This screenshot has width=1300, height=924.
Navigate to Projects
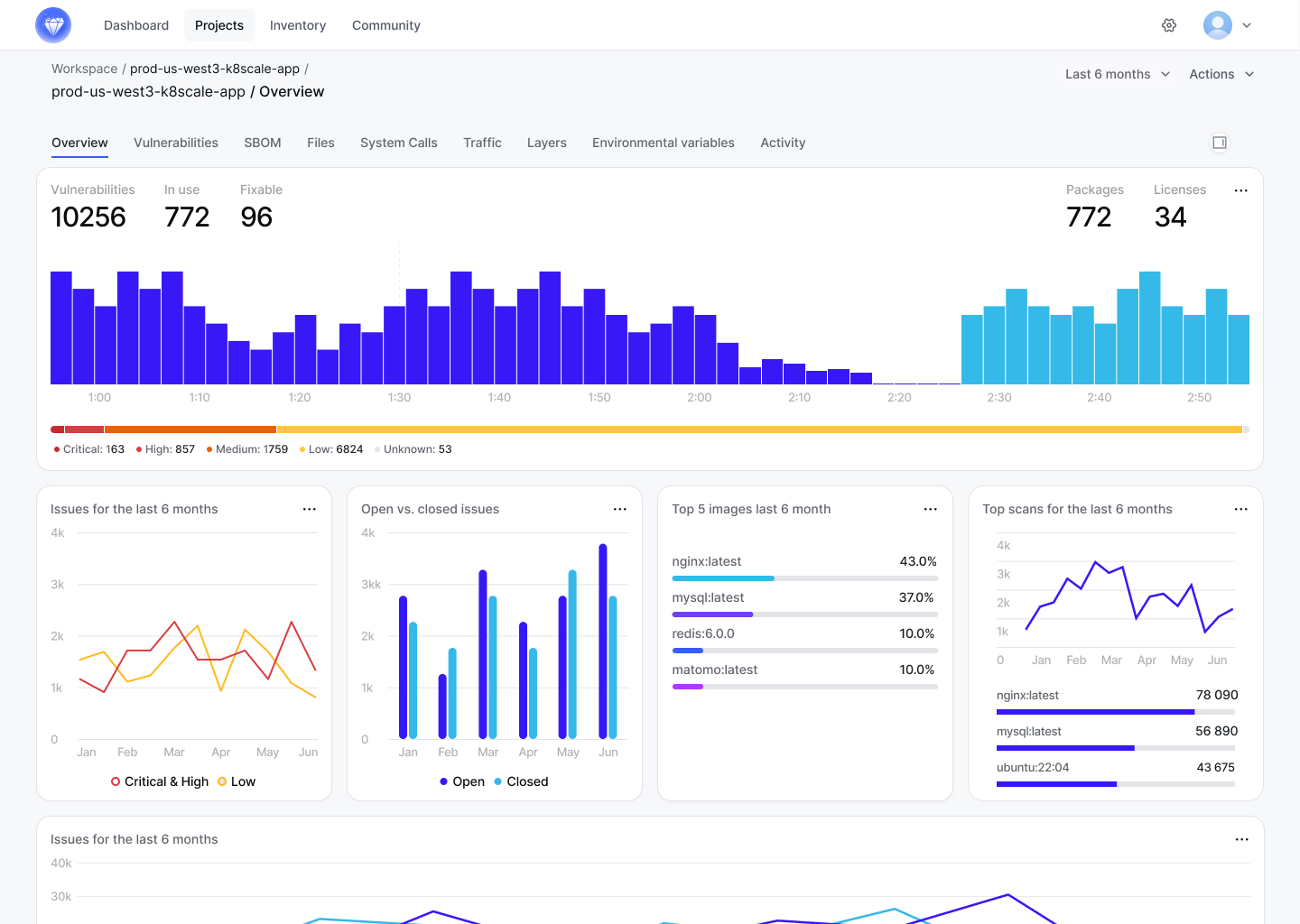[219, 25]
